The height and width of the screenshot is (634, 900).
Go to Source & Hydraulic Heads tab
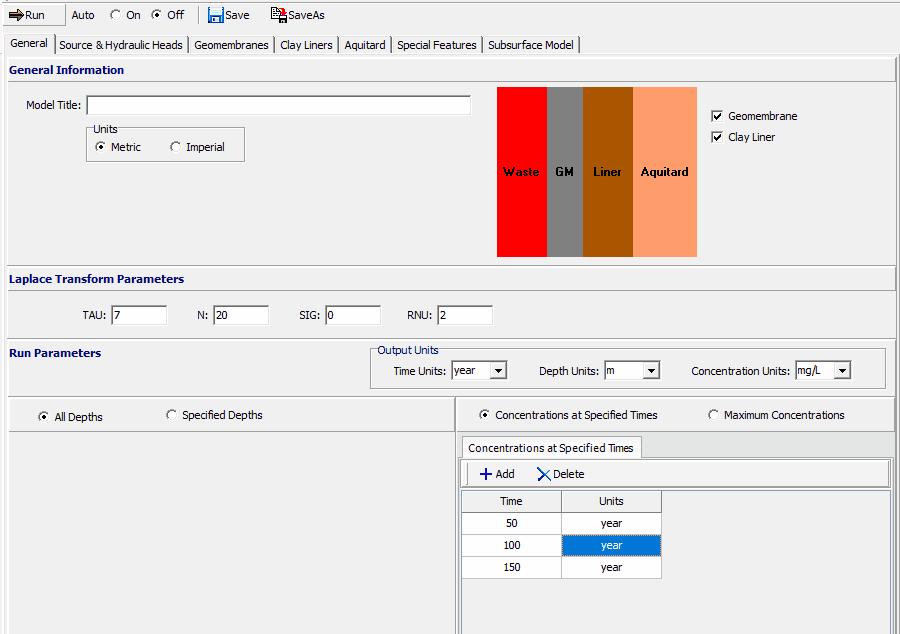[121, 45]
